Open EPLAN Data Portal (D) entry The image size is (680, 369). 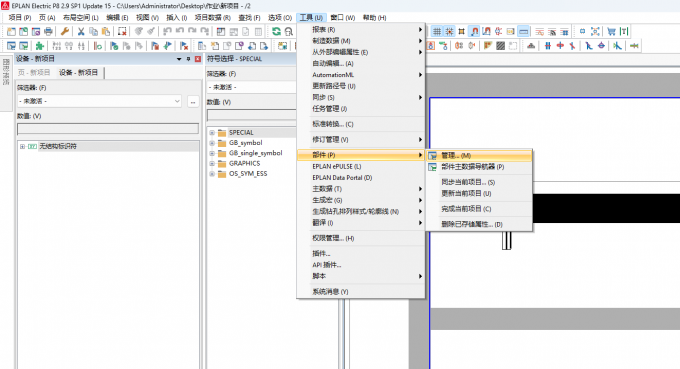coord(361,178)
